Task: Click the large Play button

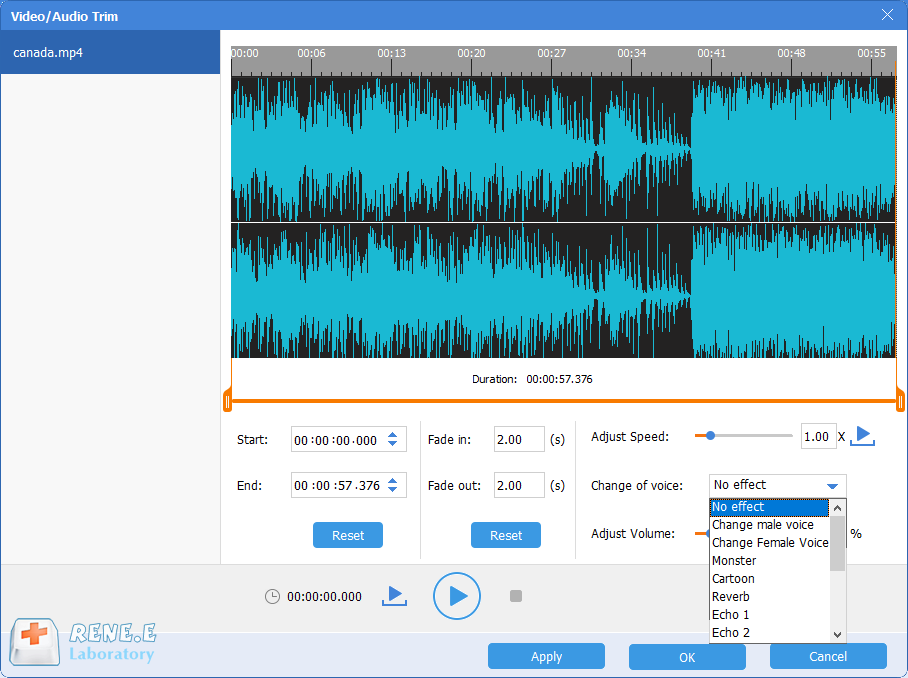Action: click(x=456, y=596)
